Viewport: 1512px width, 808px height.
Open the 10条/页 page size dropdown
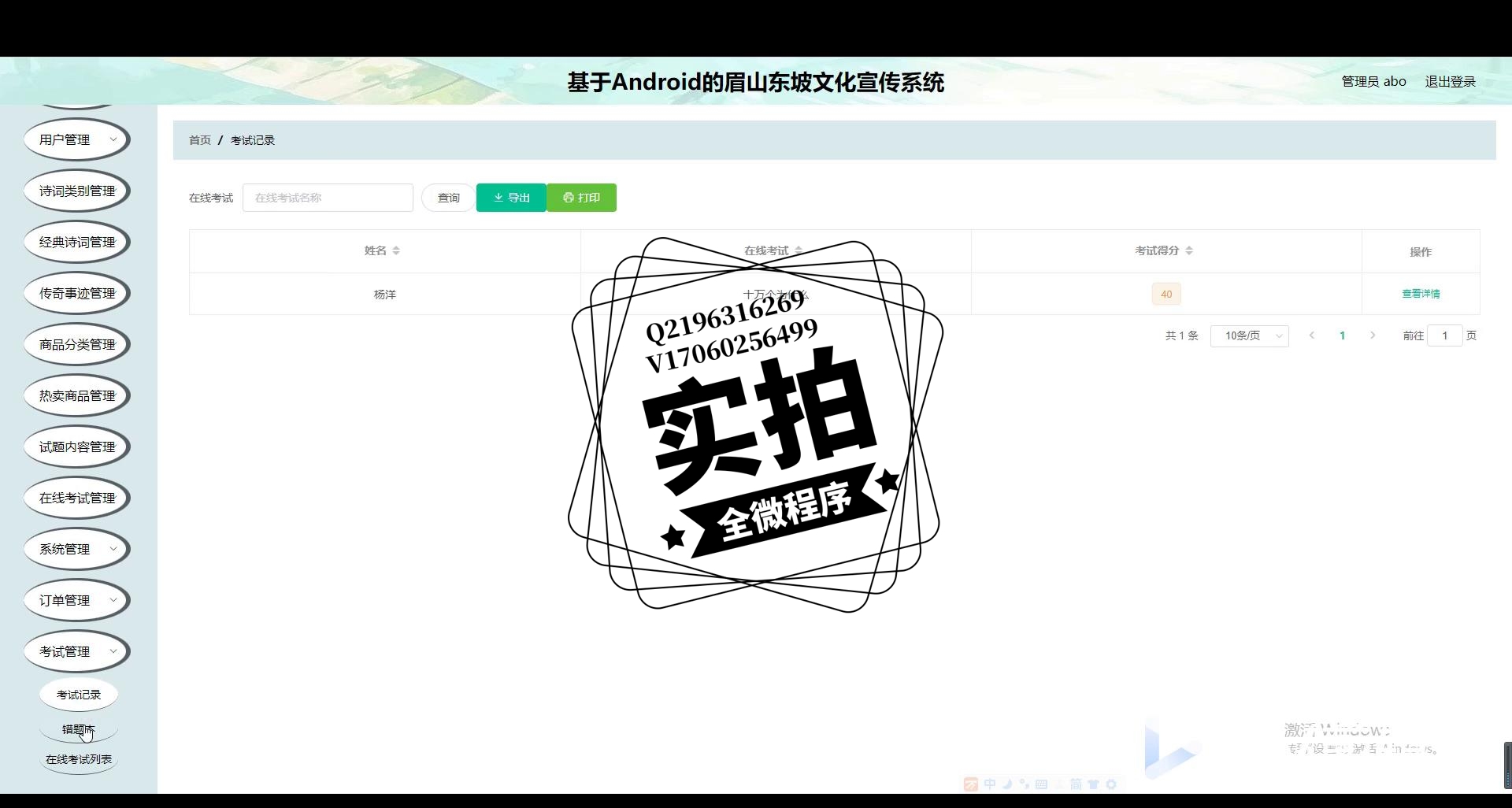pos(1250,335)
